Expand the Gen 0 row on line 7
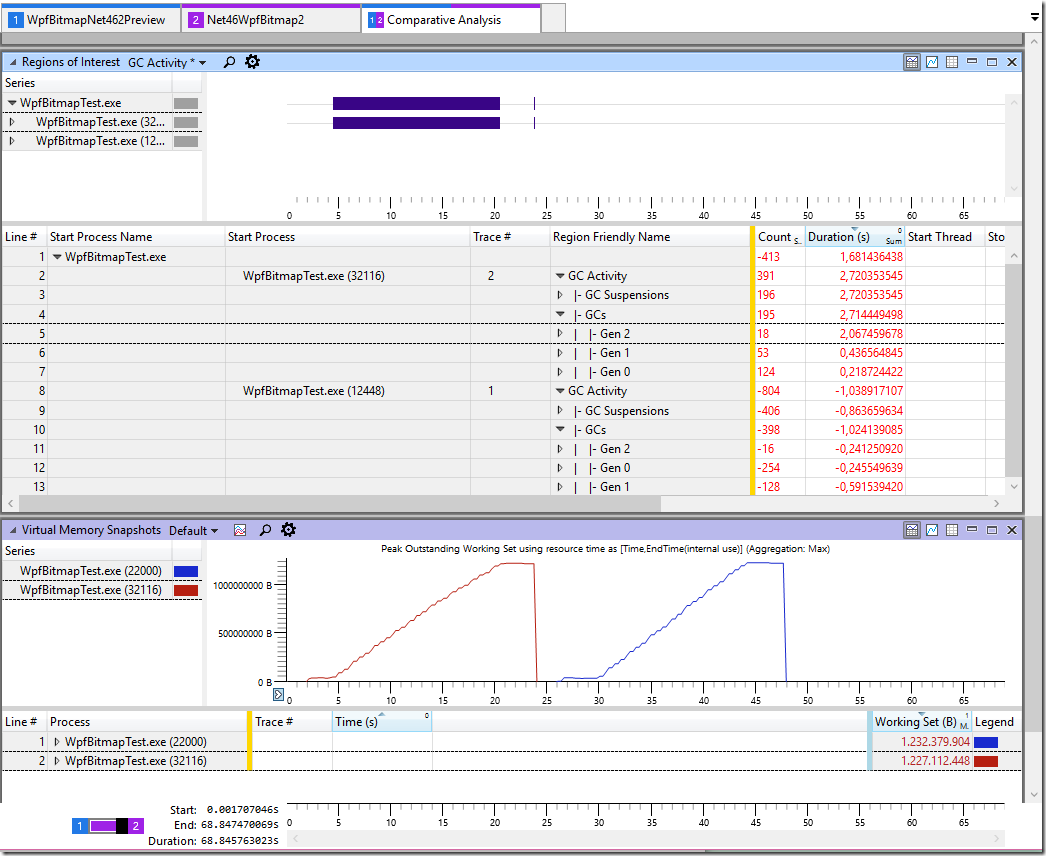 click(x=560, y=372)
